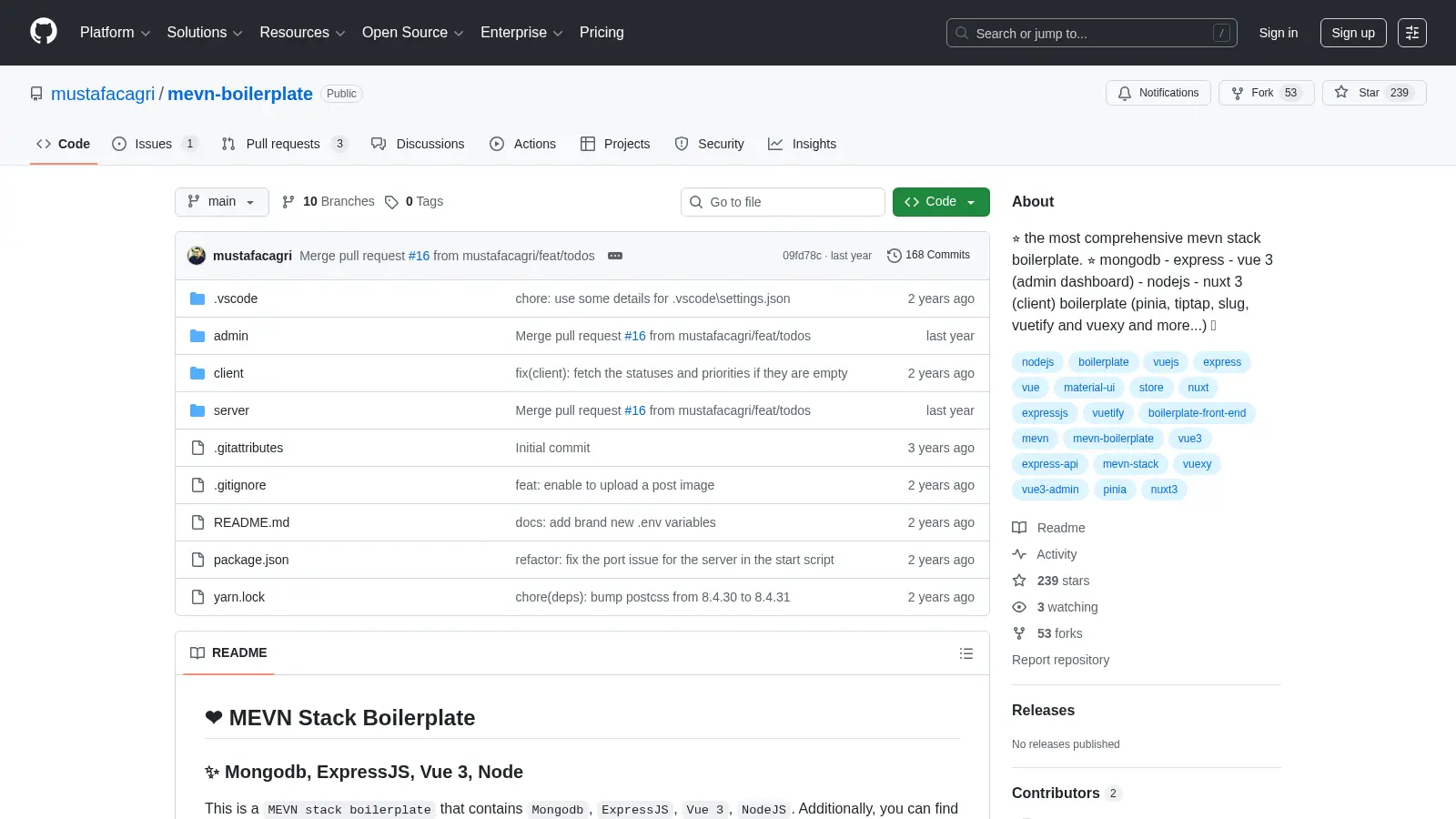The height and width of the screenshot is (819, 1456).
Task: Expand the Resources menu
Action: click(302, 33)
